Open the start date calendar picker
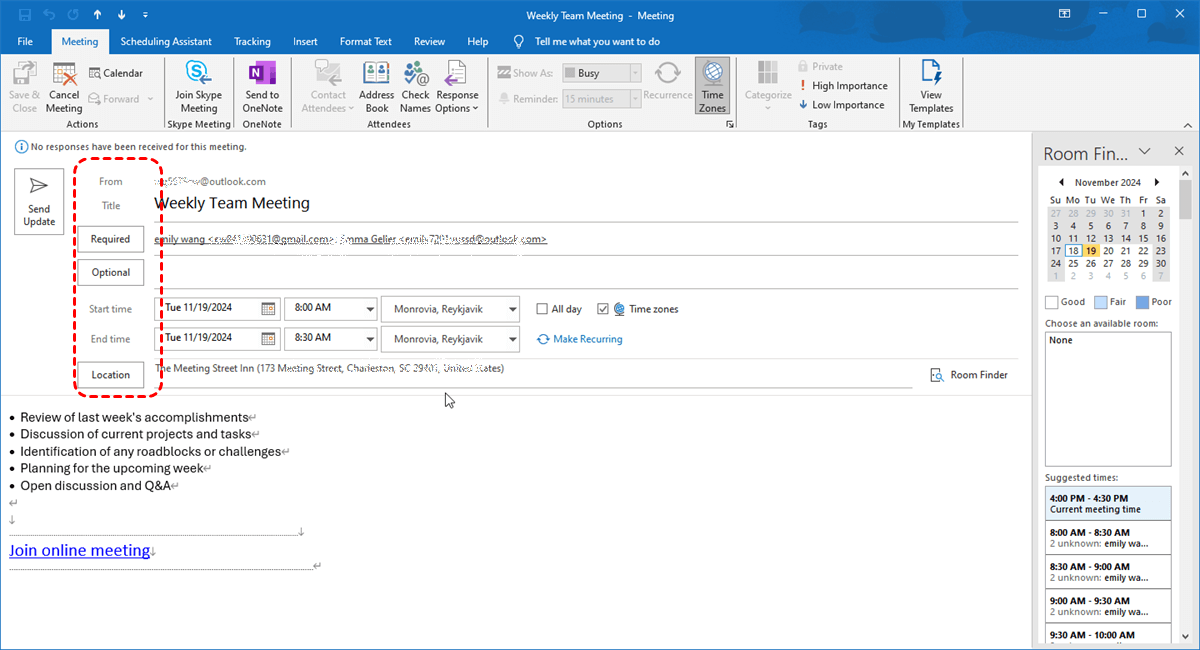The height and width of the screenshot is (650, 1200). click(x=268, y=309)
